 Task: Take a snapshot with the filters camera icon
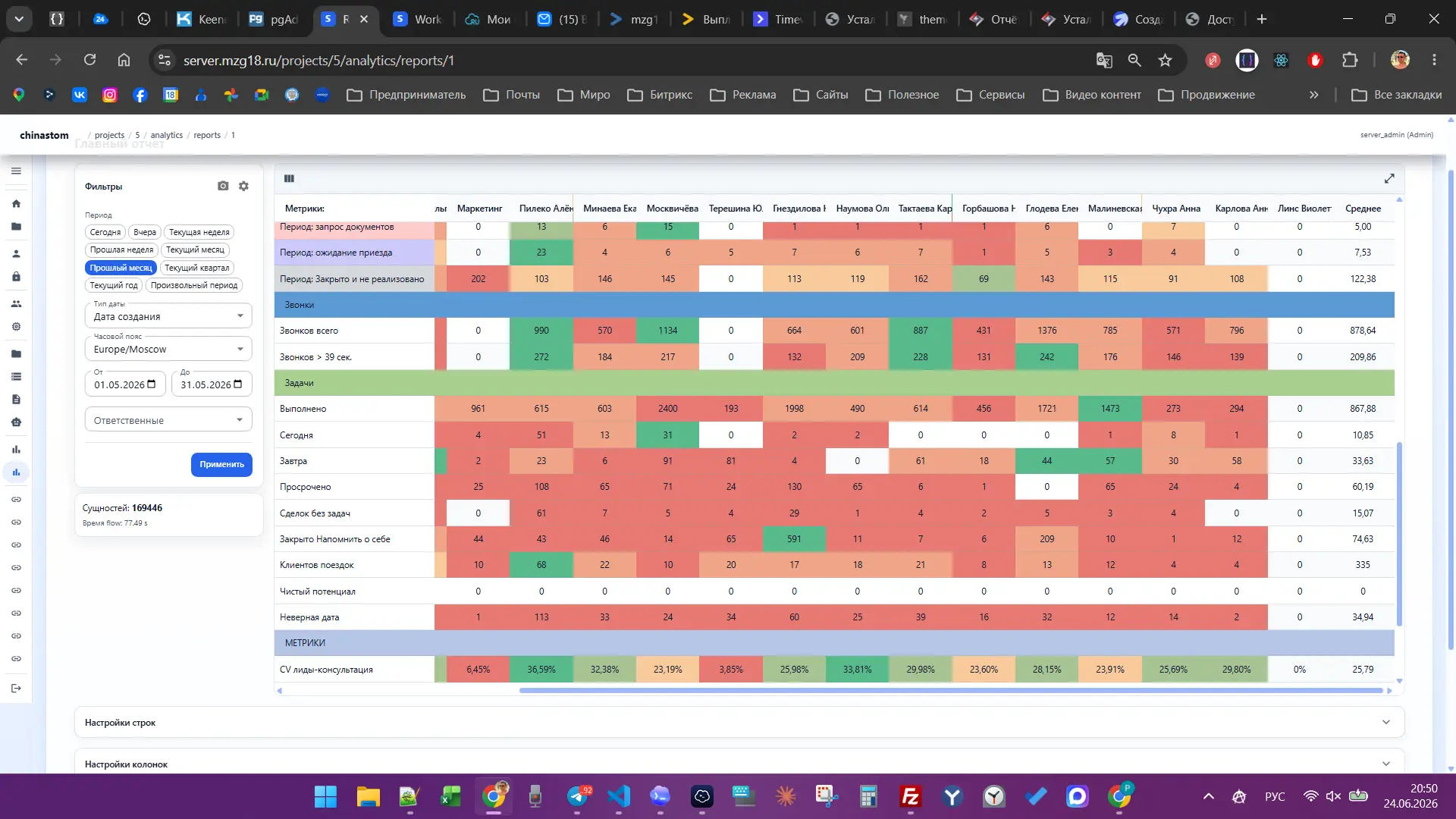(223, 186)
